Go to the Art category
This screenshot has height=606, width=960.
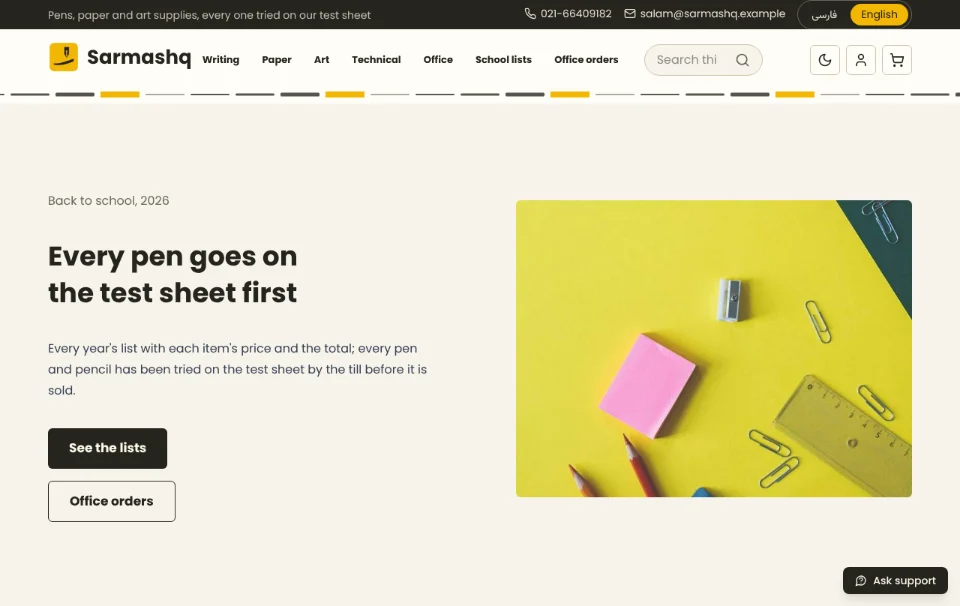coord(321,60)
